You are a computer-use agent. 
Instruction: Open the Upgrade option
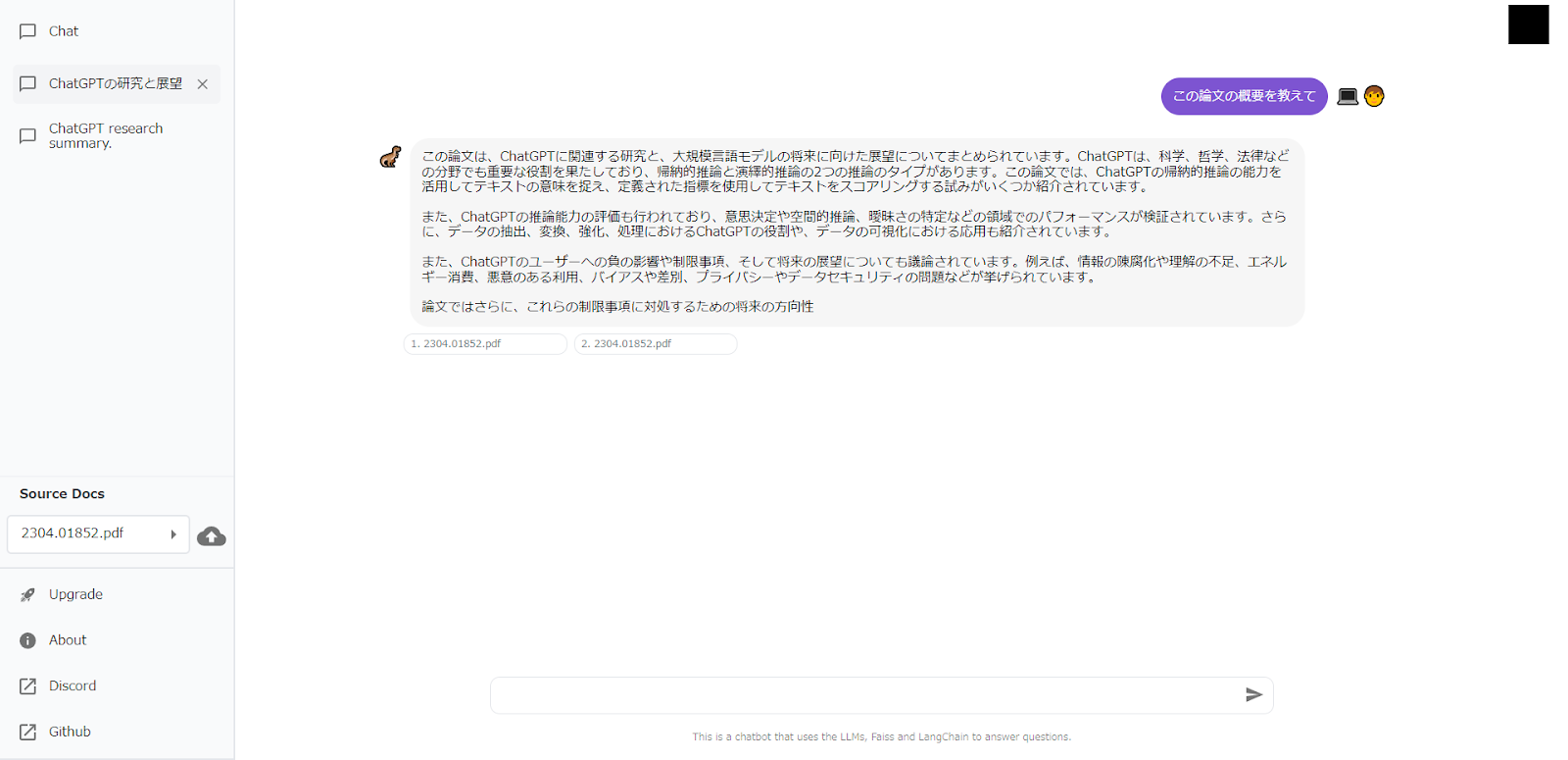coord(75,594)
